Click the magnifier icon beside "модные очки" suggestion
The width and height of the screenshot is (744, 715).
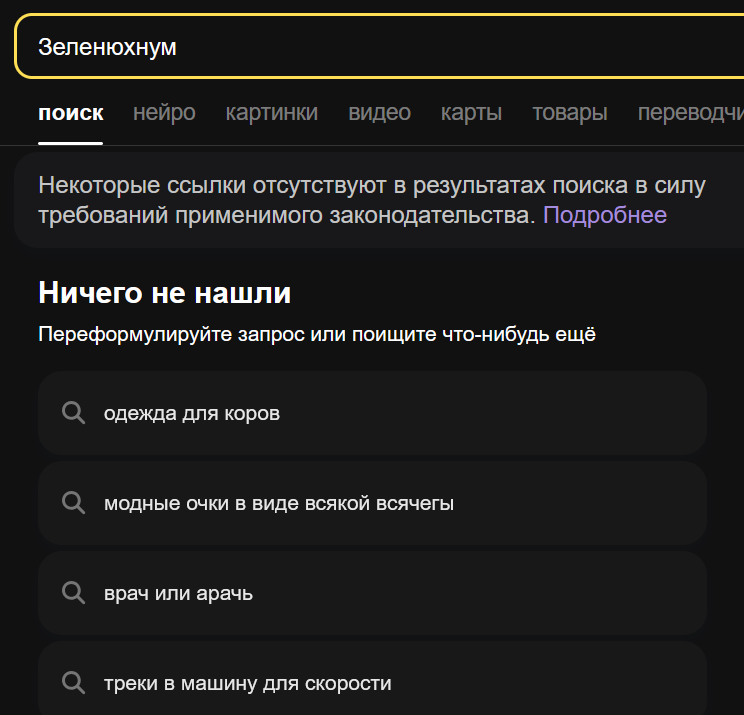(x=73, y=503)
